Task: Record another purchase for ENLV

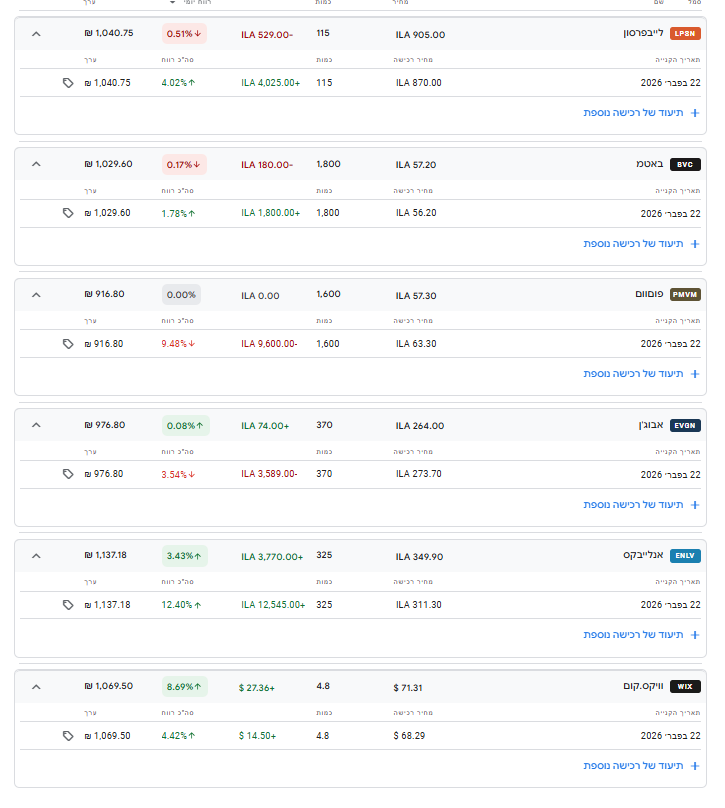Action: [641, 635]
